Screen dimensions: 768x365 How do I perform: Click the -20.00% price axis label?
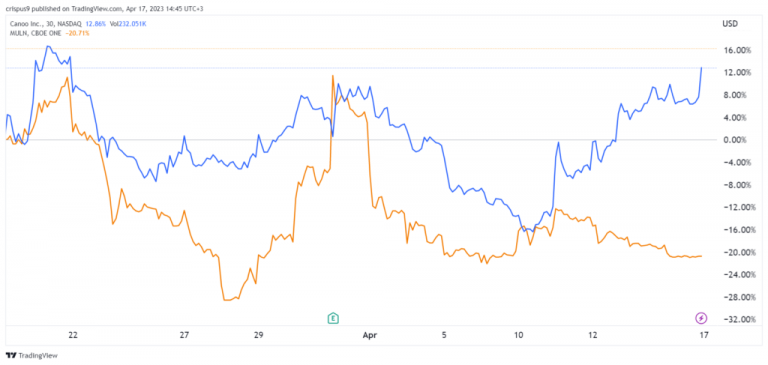(x=734, y=252)
